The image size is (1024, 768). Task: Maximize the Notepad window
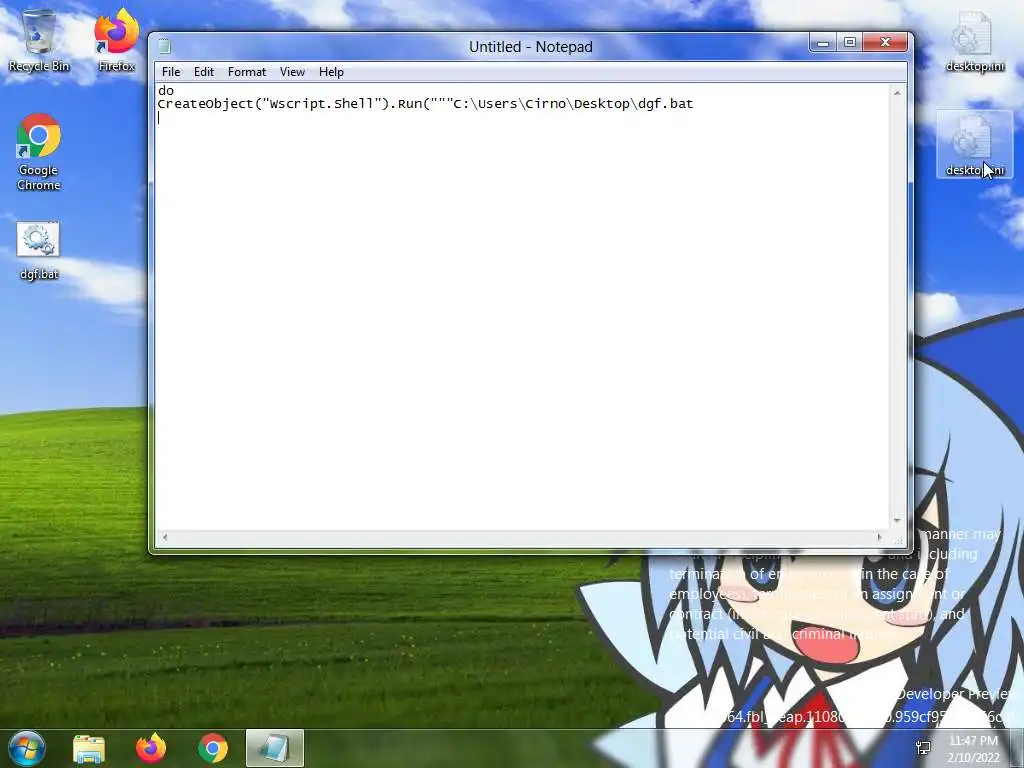850,42
